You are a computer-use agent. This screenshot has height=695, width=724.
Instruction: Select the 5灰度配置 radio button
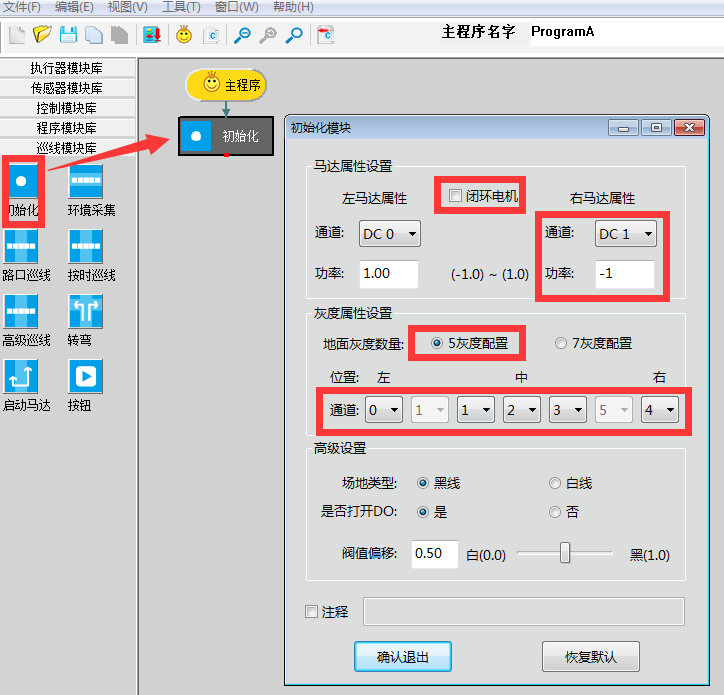click(x=436, y=343)
